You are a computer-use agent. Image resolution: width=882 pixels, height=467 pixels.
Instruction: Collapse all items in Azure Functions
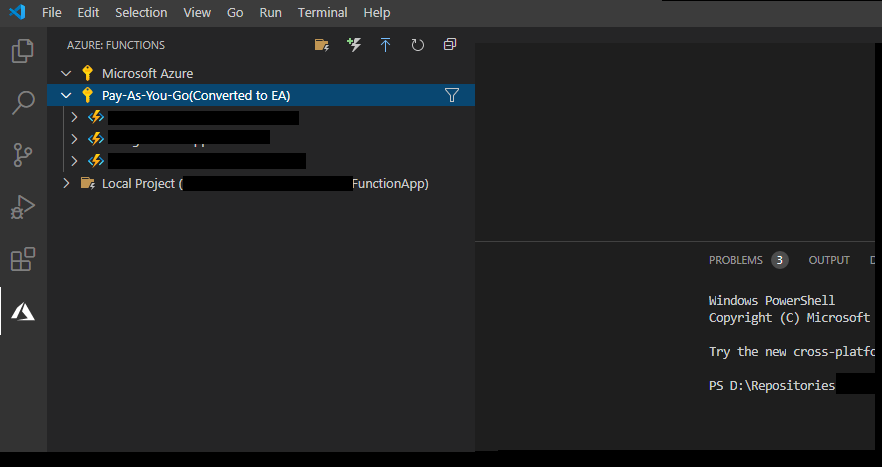coord(450,44)
